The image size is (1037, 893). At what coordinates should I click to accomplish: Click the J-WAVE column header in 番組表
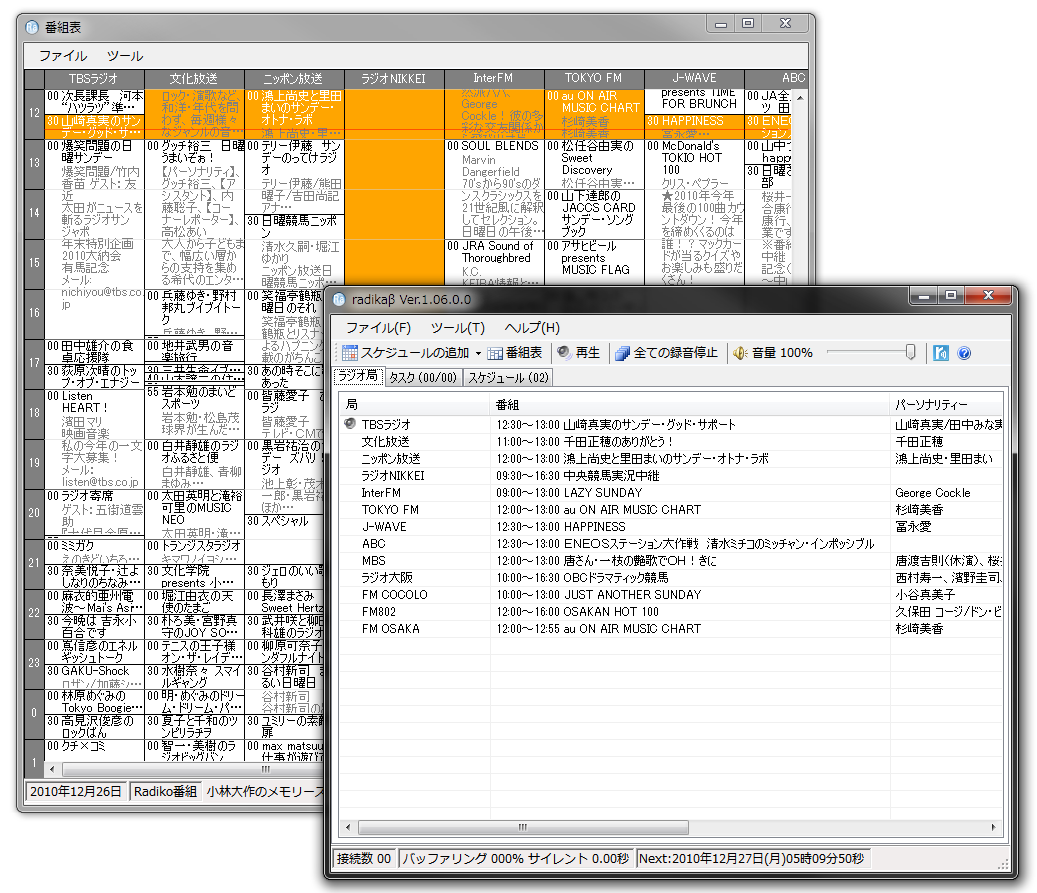click(694, 79)
